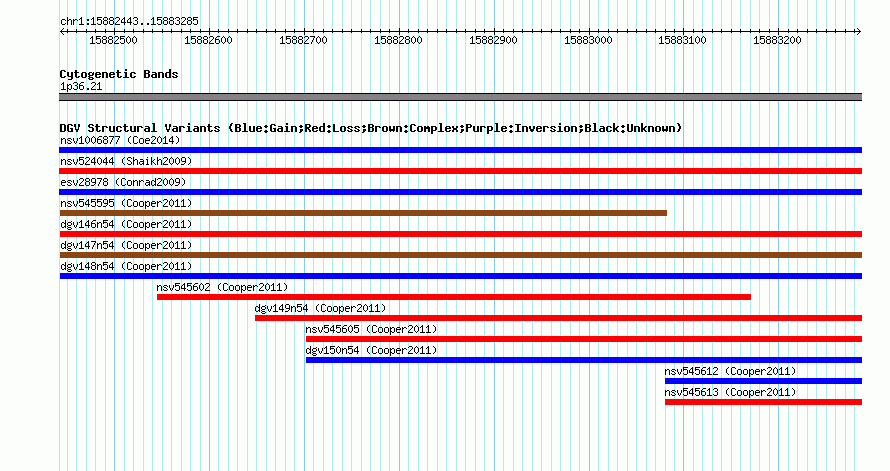
Task: Click the red dgv146n54 loss bar
Action: tap(460, 234)
